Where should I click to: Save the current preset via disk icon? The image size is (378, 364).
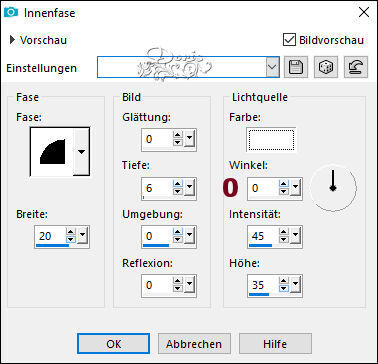point(295,67)
